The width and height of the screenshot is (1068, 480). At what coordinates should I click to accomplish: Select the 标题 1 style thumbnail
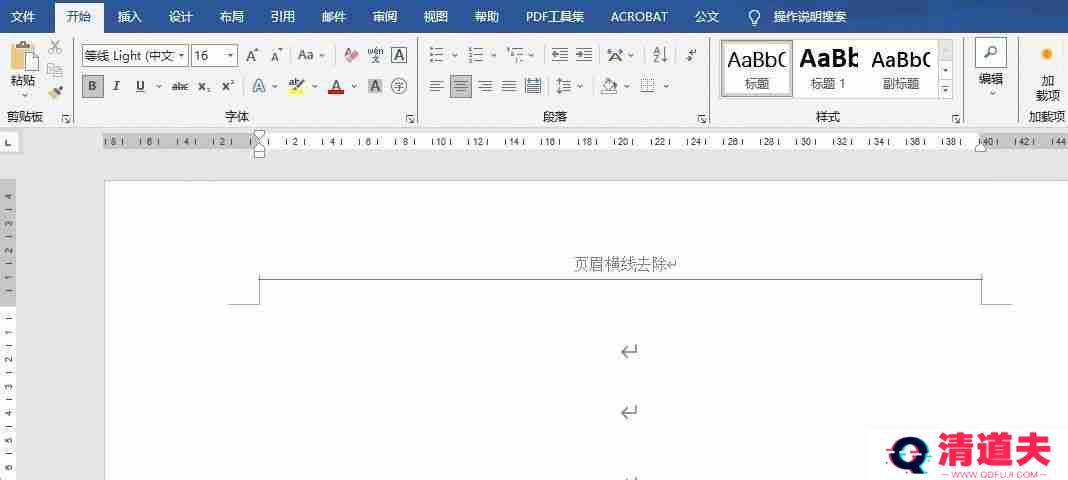click(x=828, y=68)
